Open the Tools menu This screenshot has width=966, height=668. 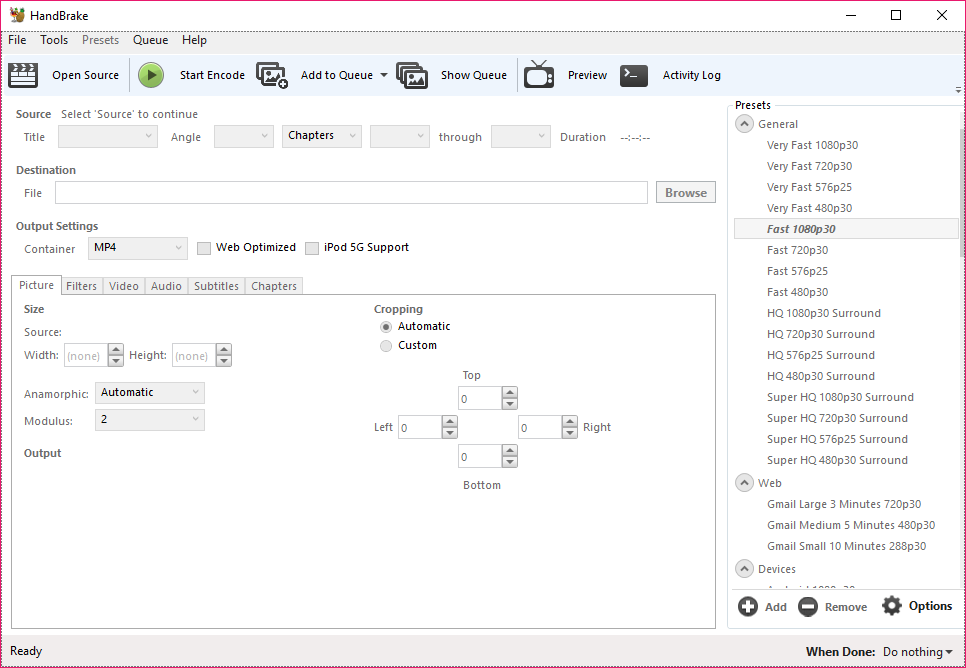54,40
